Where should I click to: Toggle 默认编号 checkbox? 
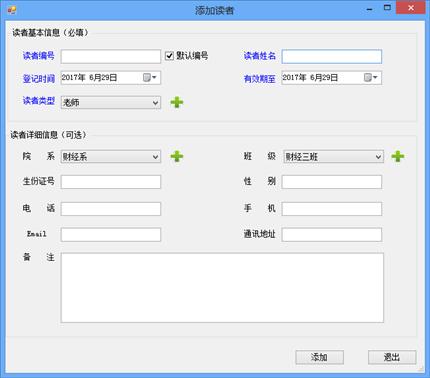pyautogui.click(x=169, y=56)
